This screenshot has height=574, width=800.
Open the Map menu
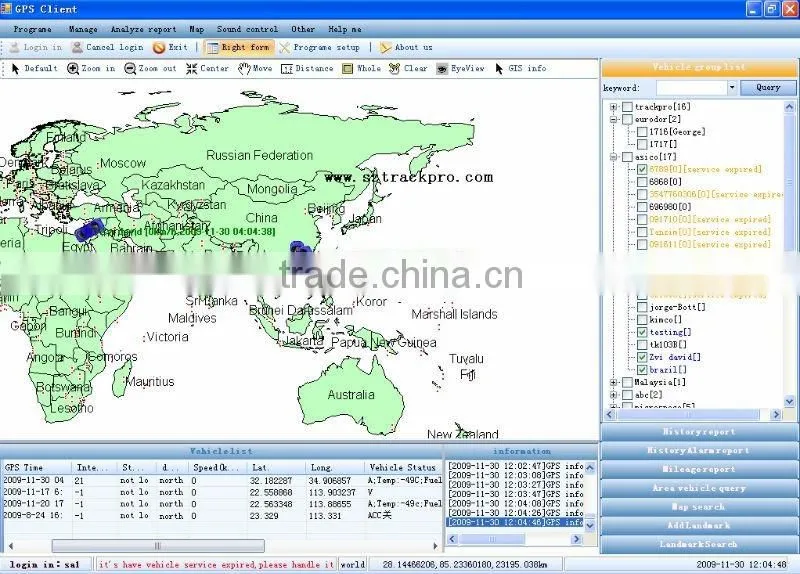click(196, 30)
